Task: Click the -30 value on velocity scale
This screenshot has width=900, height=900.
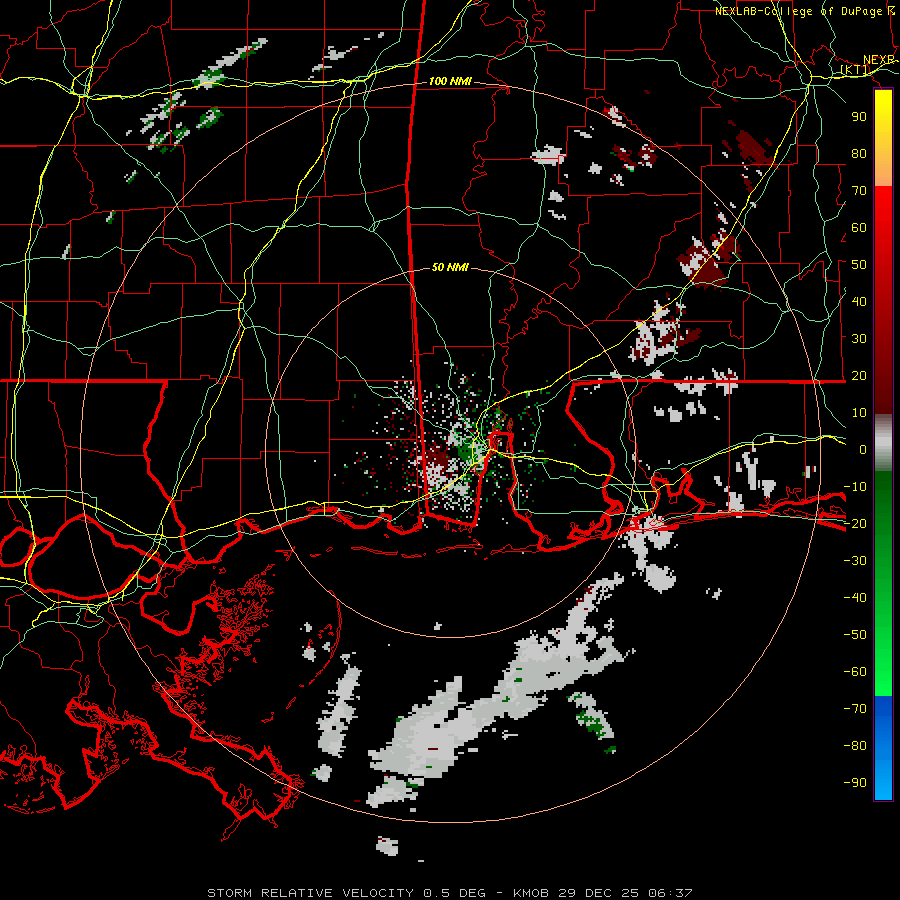Action: [855, 561]
